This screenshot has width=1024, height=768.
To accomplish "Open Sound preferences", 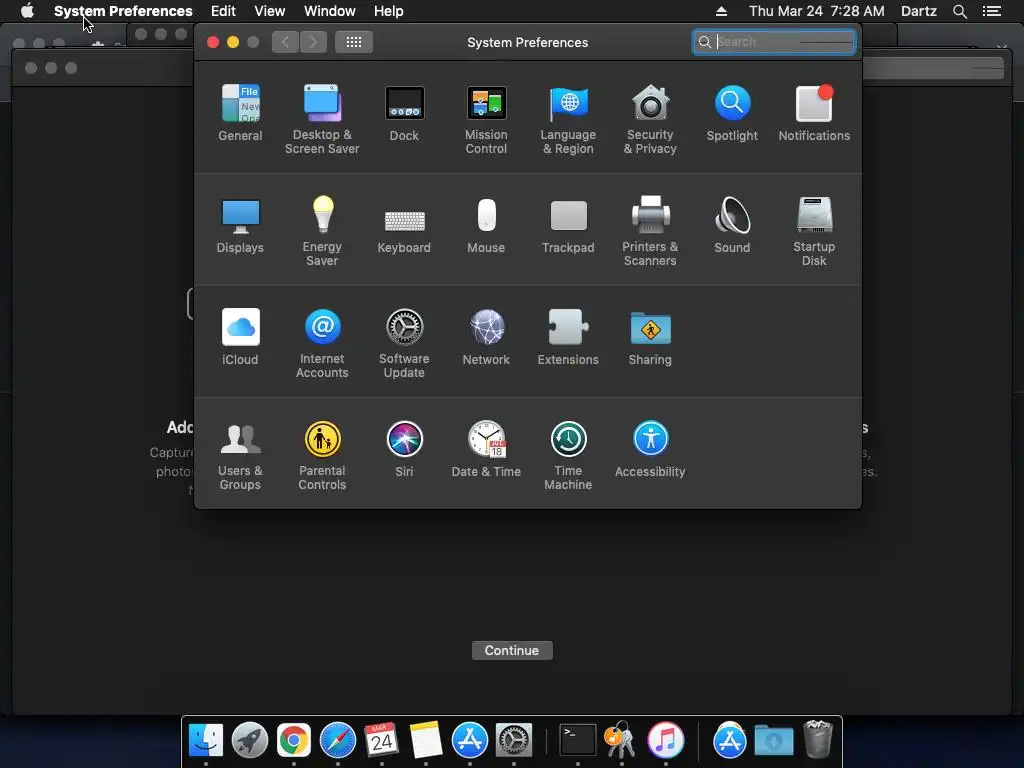I will pos(732,225).
